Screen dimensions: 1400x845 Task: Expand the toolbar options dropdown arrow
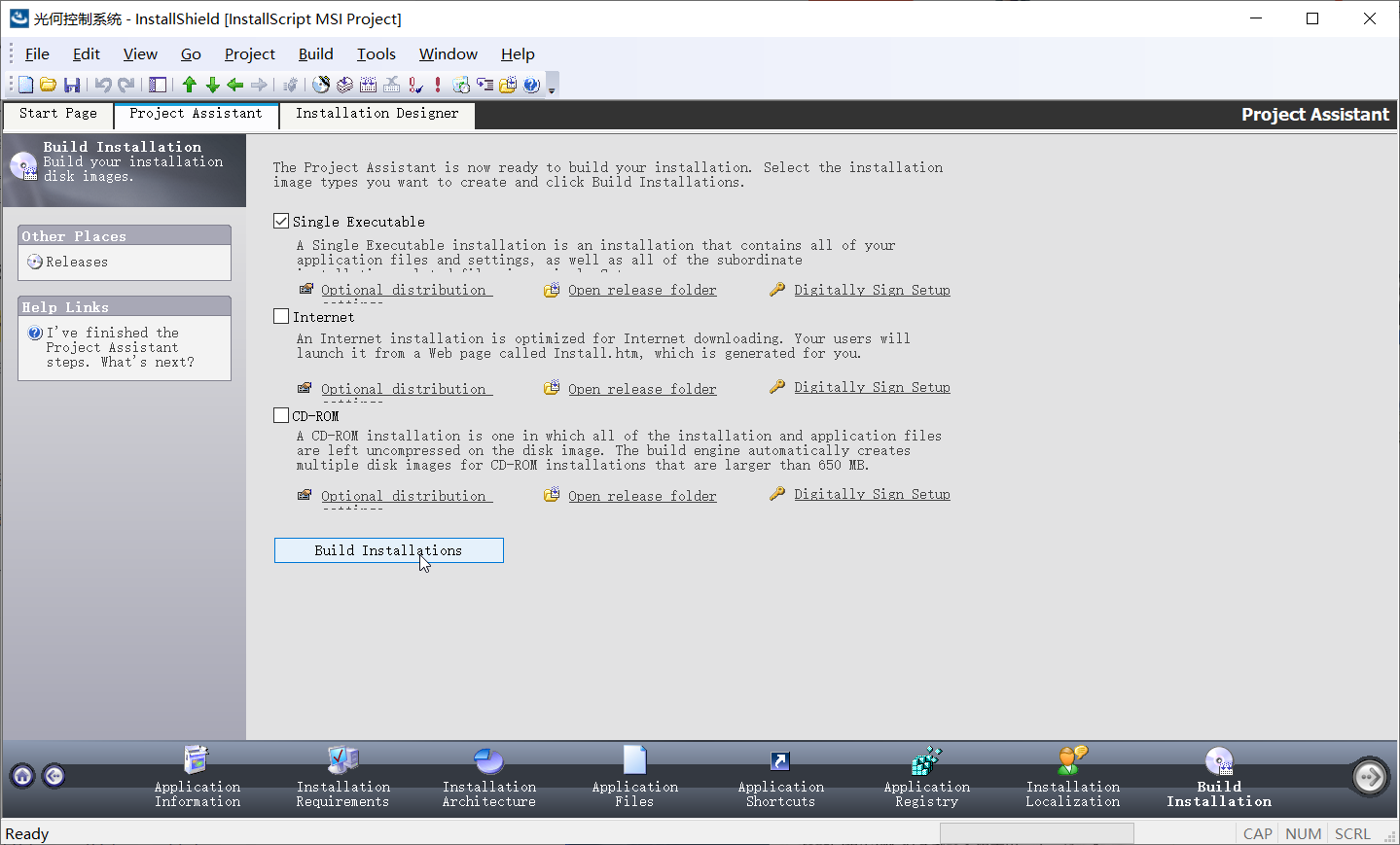[552, 88]
